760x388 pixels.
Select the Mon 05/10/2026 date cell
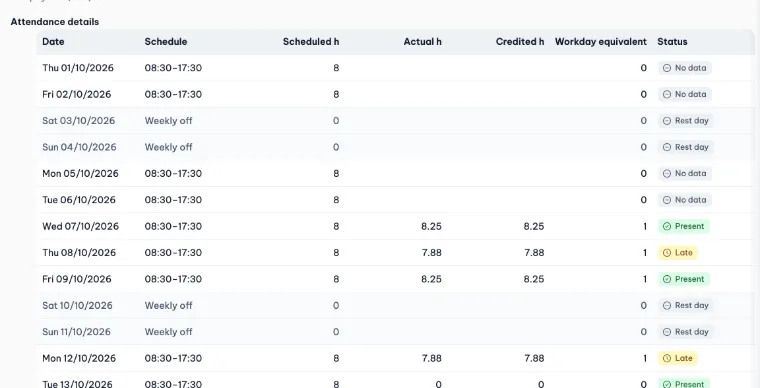80,173
